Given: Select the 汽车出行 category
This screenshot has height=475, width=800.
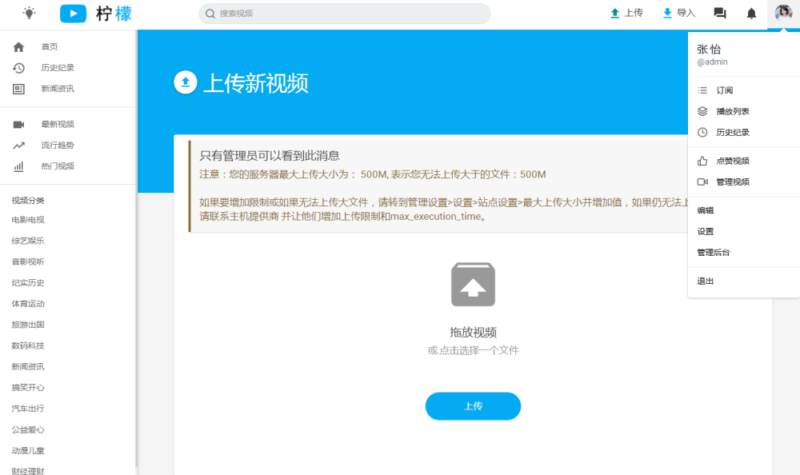Looking at the screenshot, I should (28, 408).
